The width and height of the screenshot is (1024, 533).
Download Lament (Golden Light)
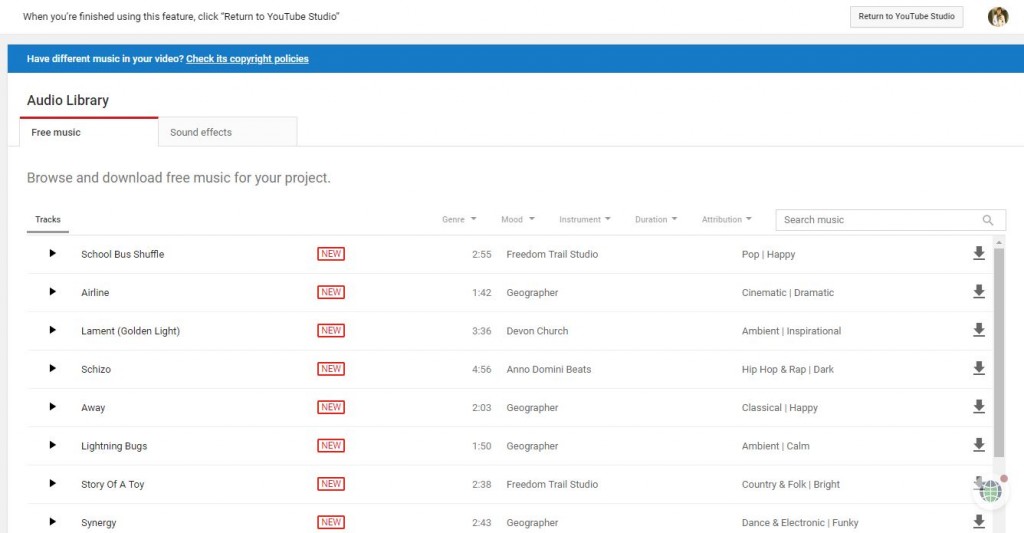point(978,330)
